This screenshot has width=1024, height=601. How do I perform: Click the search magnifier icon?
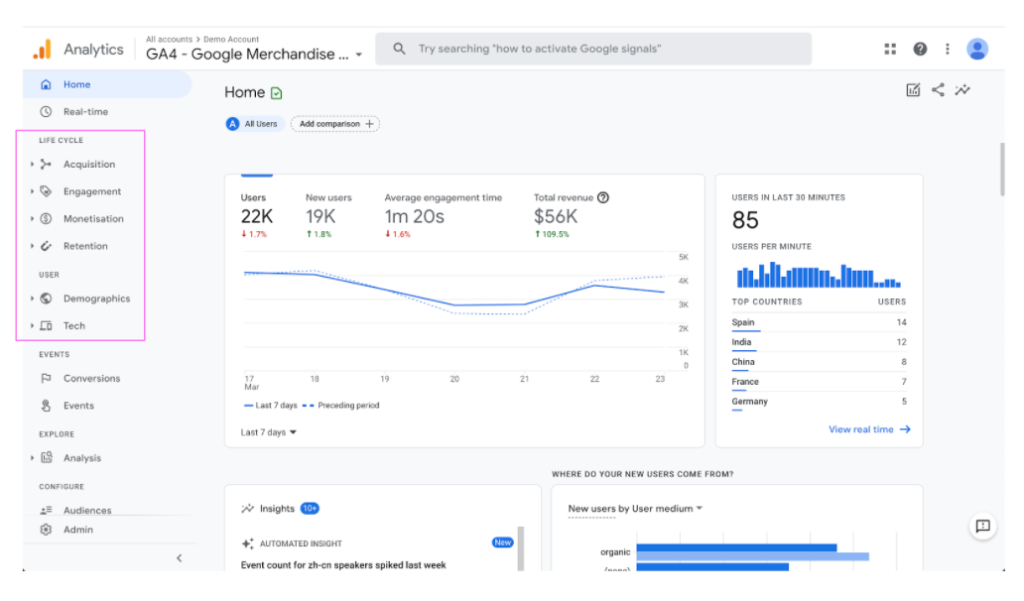click(399, 48)
